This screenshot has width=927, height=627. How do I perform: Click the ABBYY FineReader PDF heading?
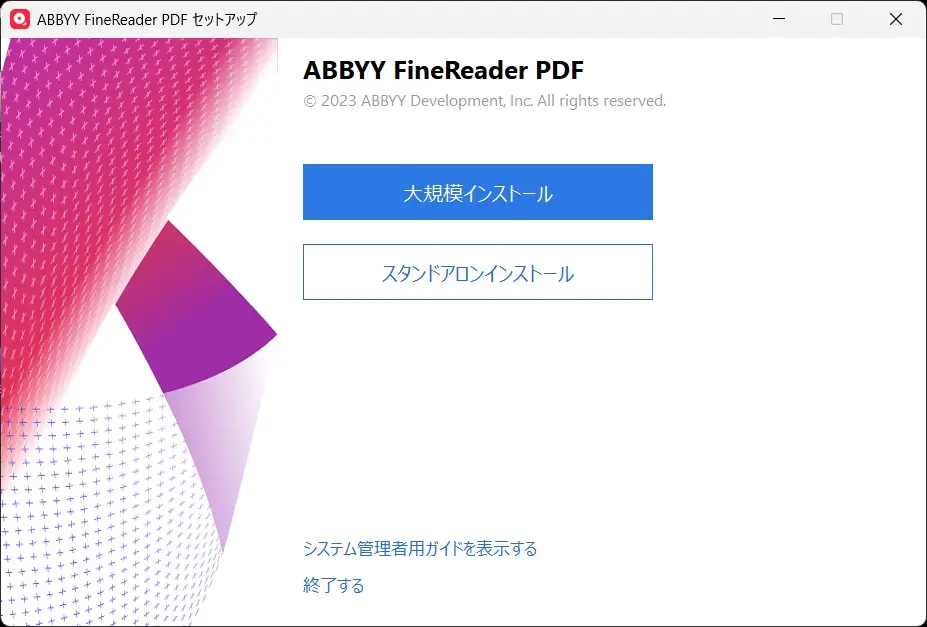coord(444,71)
